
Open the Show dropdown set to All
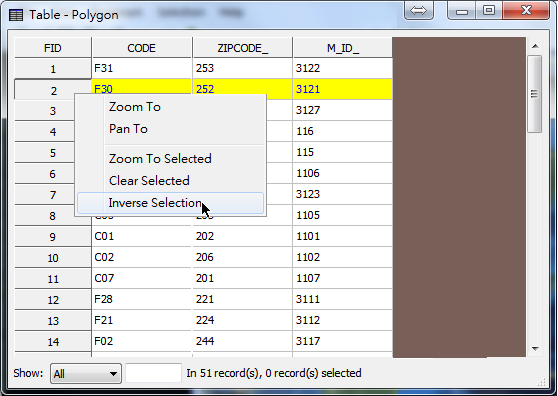pos(86,374)
